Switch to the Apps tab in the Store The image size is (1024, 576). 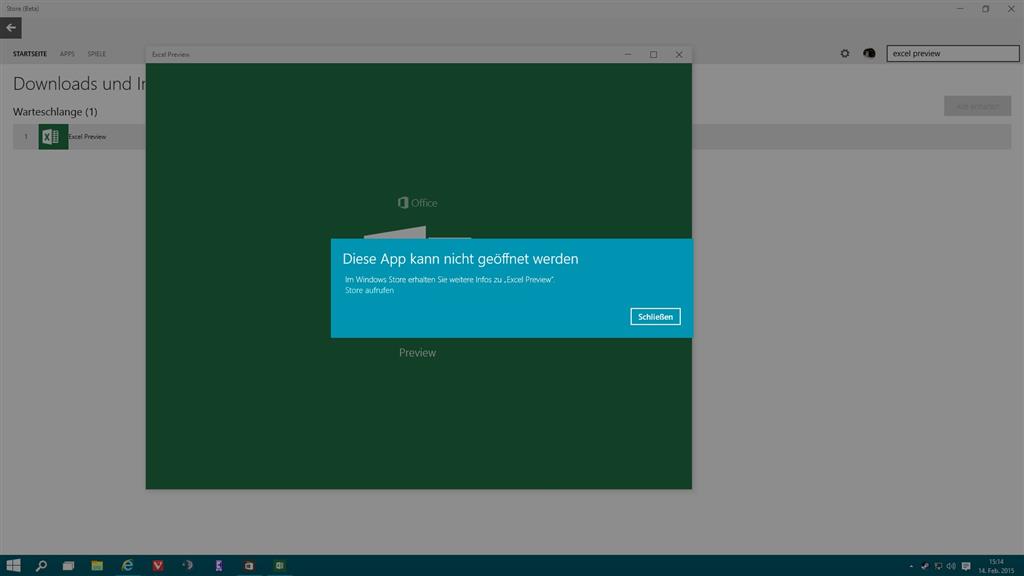coord(67,54)
